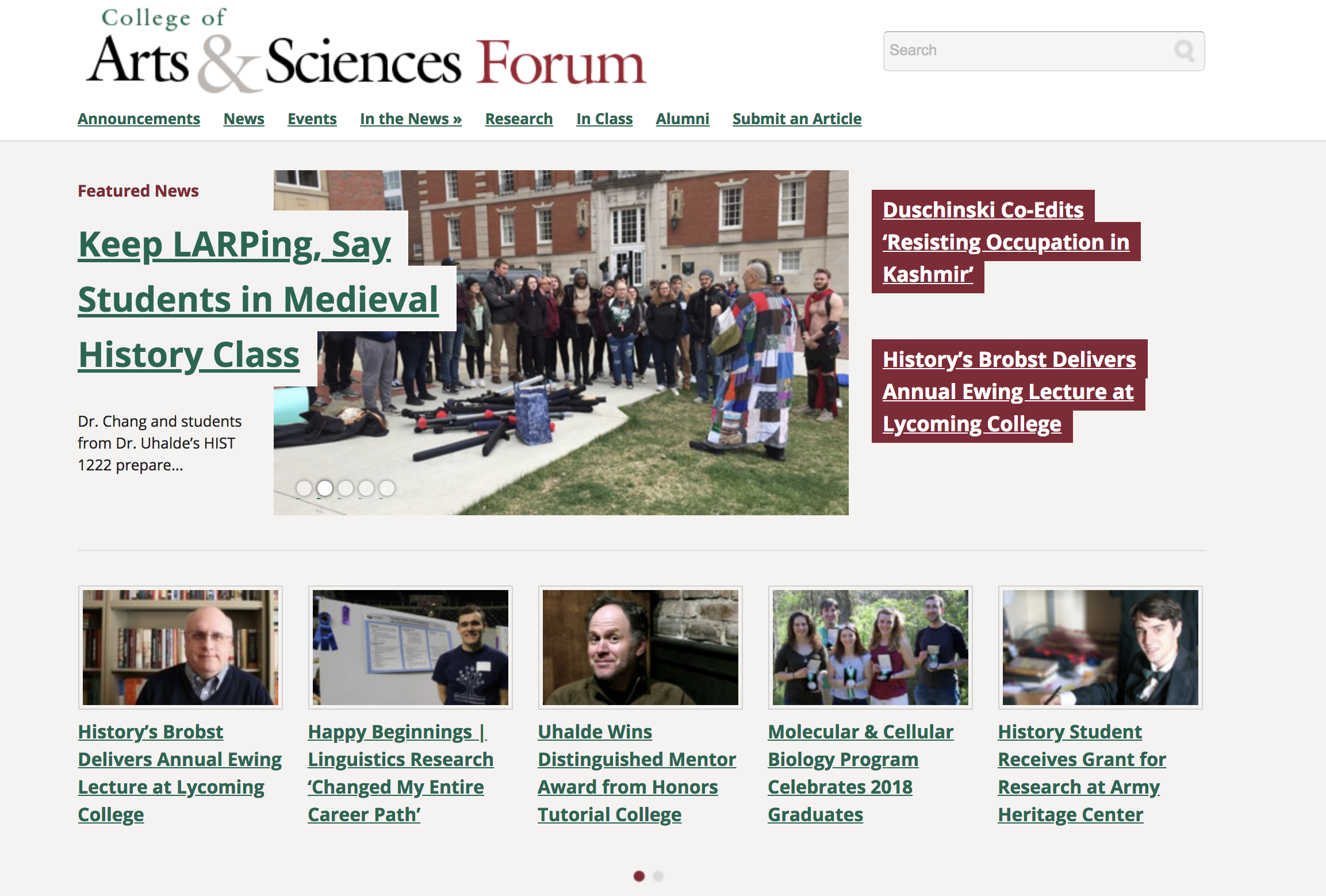Open the Molecular & Cellular Biology graduates article
This screenshot has width=1326, height=896.
(x=861, y=773)
